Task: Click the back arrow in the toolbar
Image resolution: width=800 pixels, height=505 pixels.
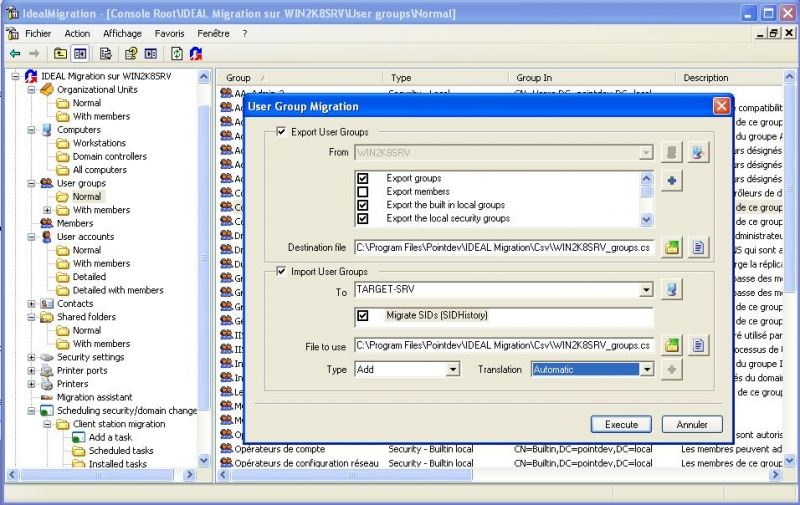Action: [14, 53]
